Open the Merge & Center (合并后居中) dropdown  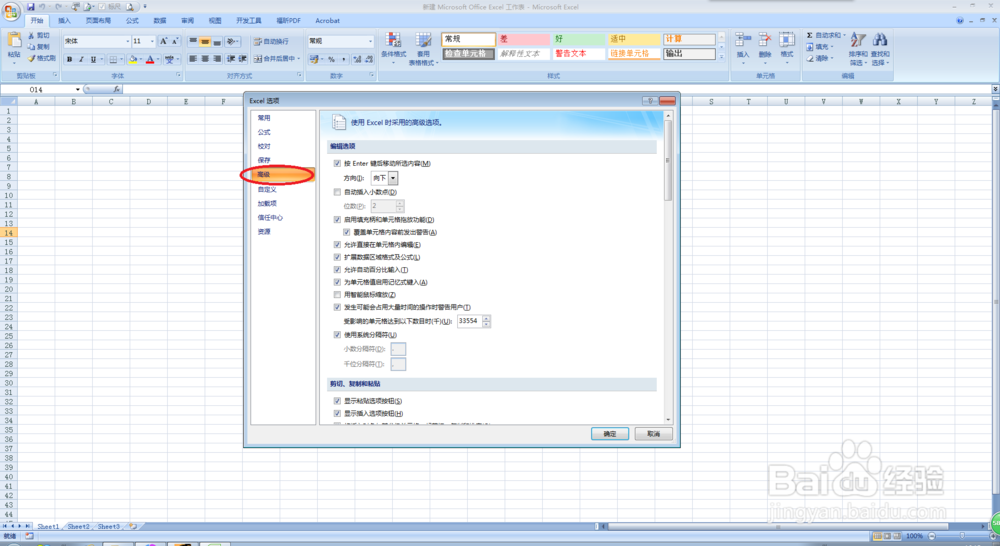pos(298,59)
